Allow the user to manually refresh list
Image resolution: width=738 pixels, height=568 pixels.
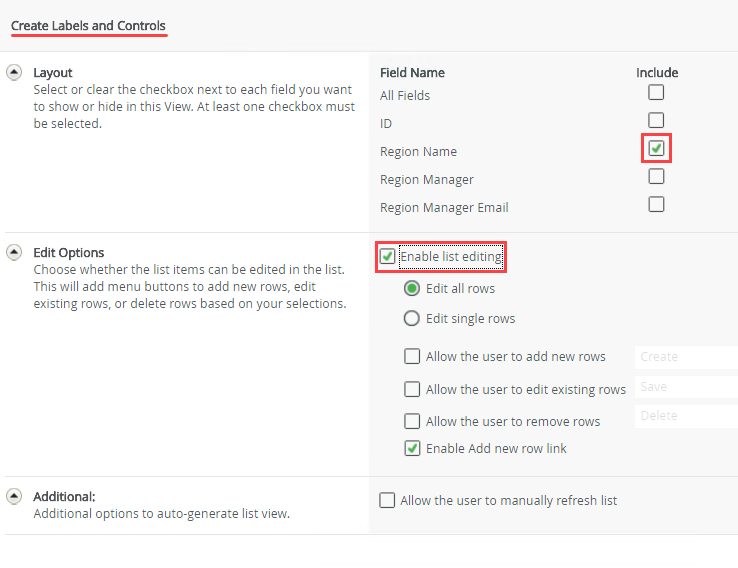tap(388, 501)
